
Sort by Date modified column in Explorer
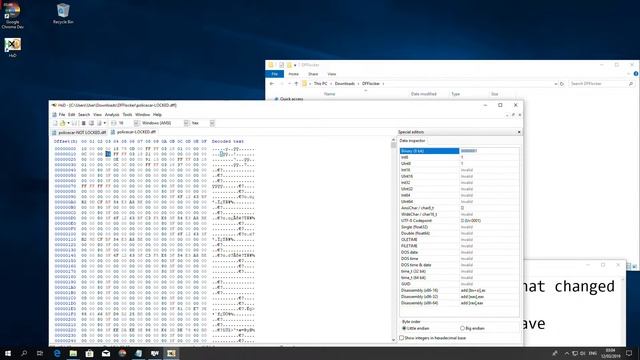(x=424, y=94)
